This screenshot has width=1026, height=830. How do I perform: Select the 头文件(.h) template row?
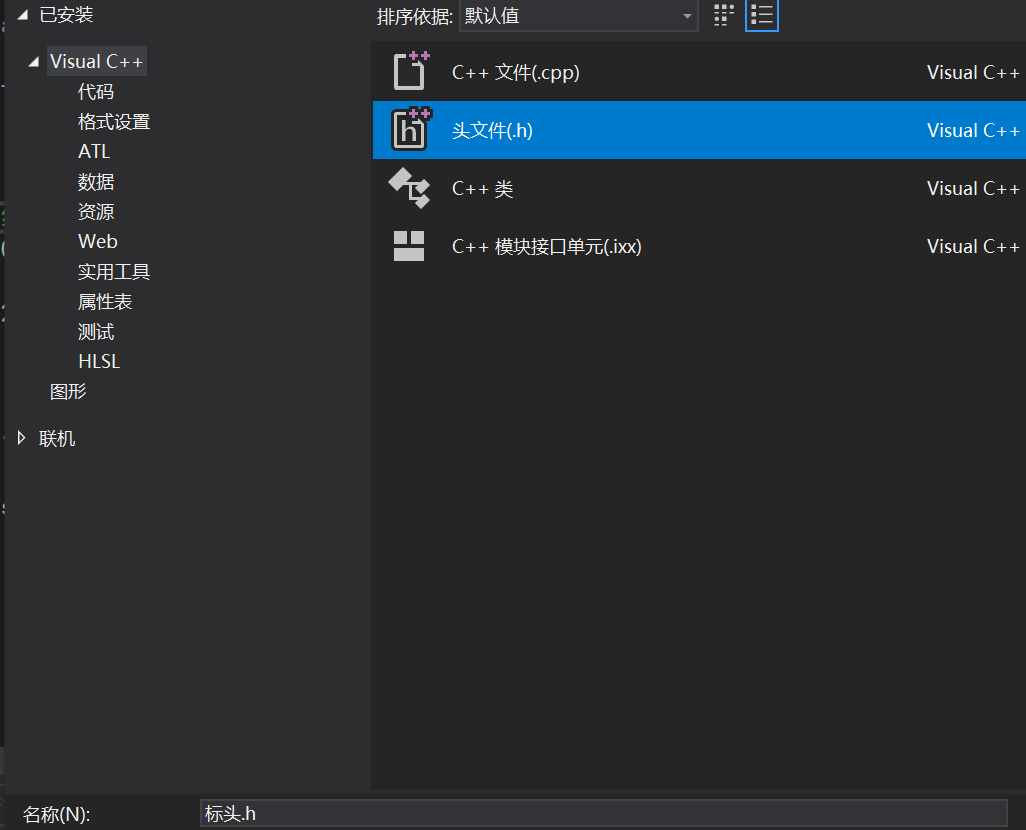699,130
